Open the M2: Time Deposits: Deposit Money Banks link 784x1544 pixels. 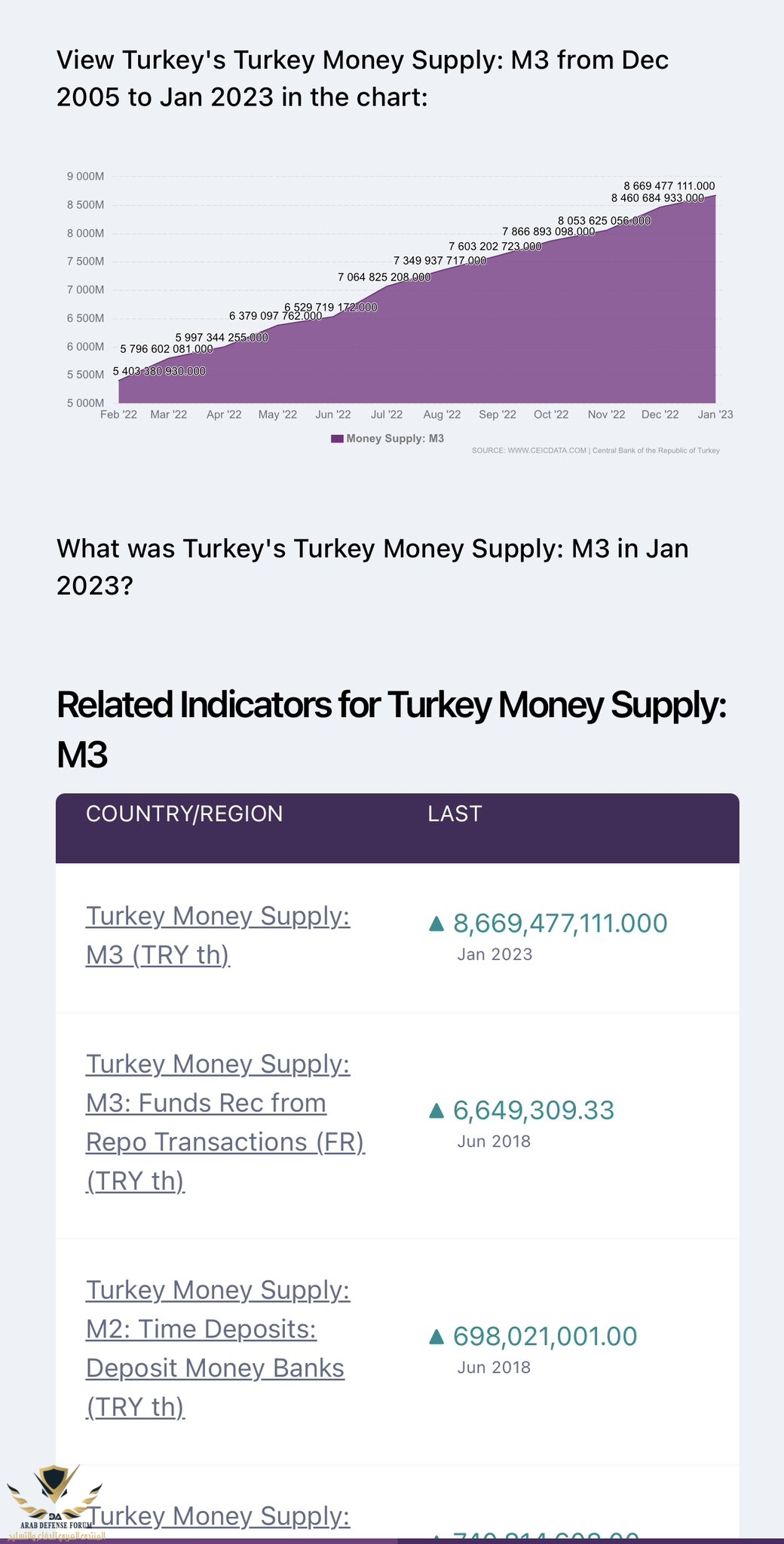tap(217, 1348)
